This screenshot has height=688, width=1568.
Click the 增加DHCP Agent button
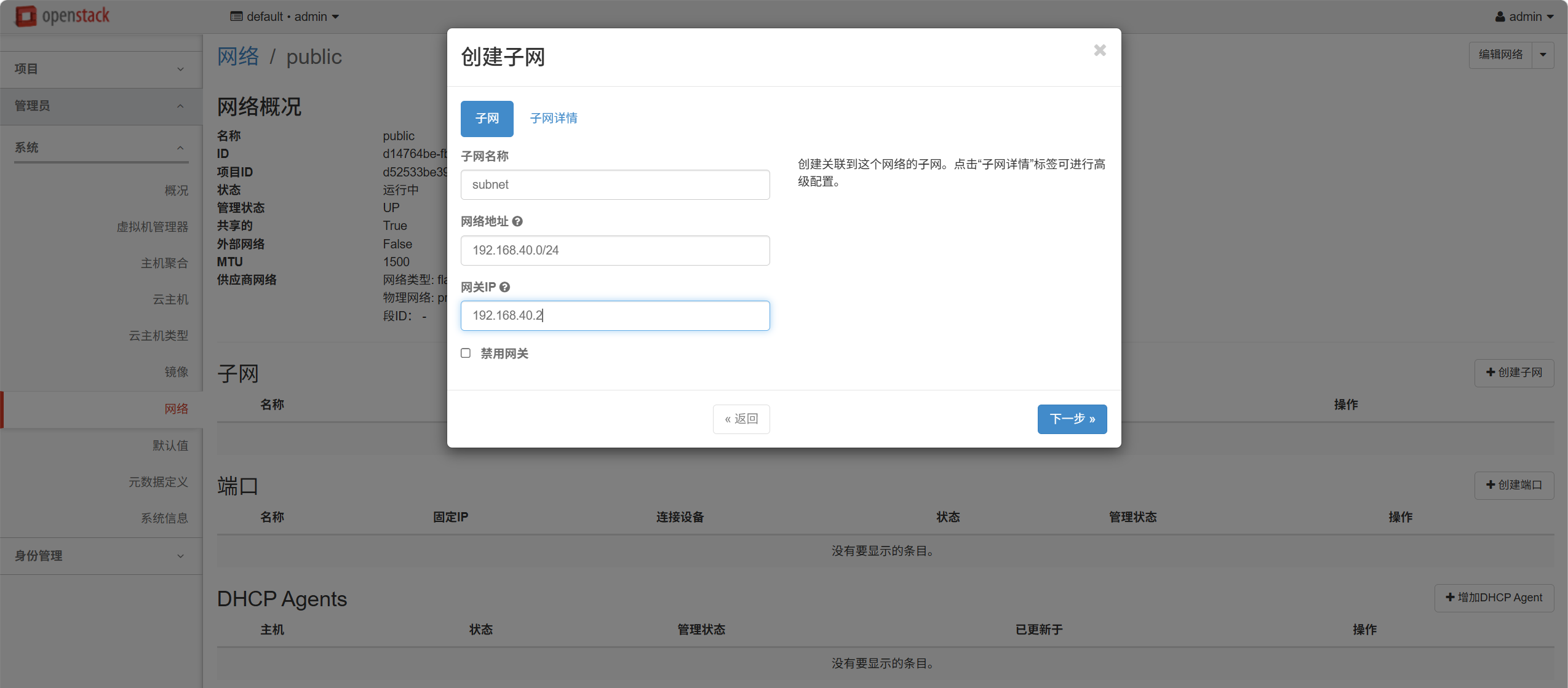(1494, 598)
